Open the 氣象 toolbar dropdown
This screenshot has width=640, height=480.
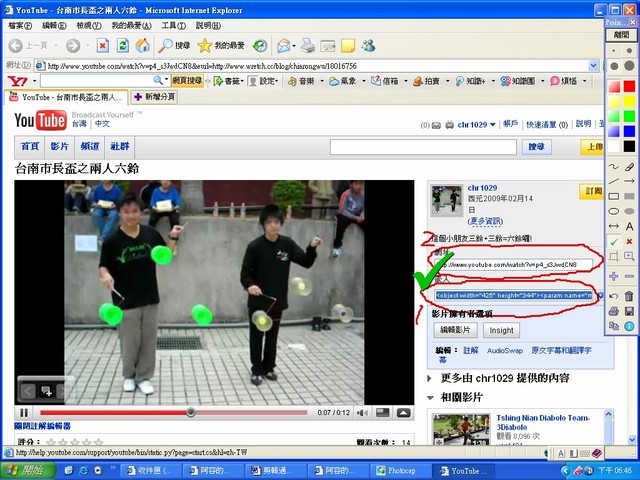tap(364, 81)
